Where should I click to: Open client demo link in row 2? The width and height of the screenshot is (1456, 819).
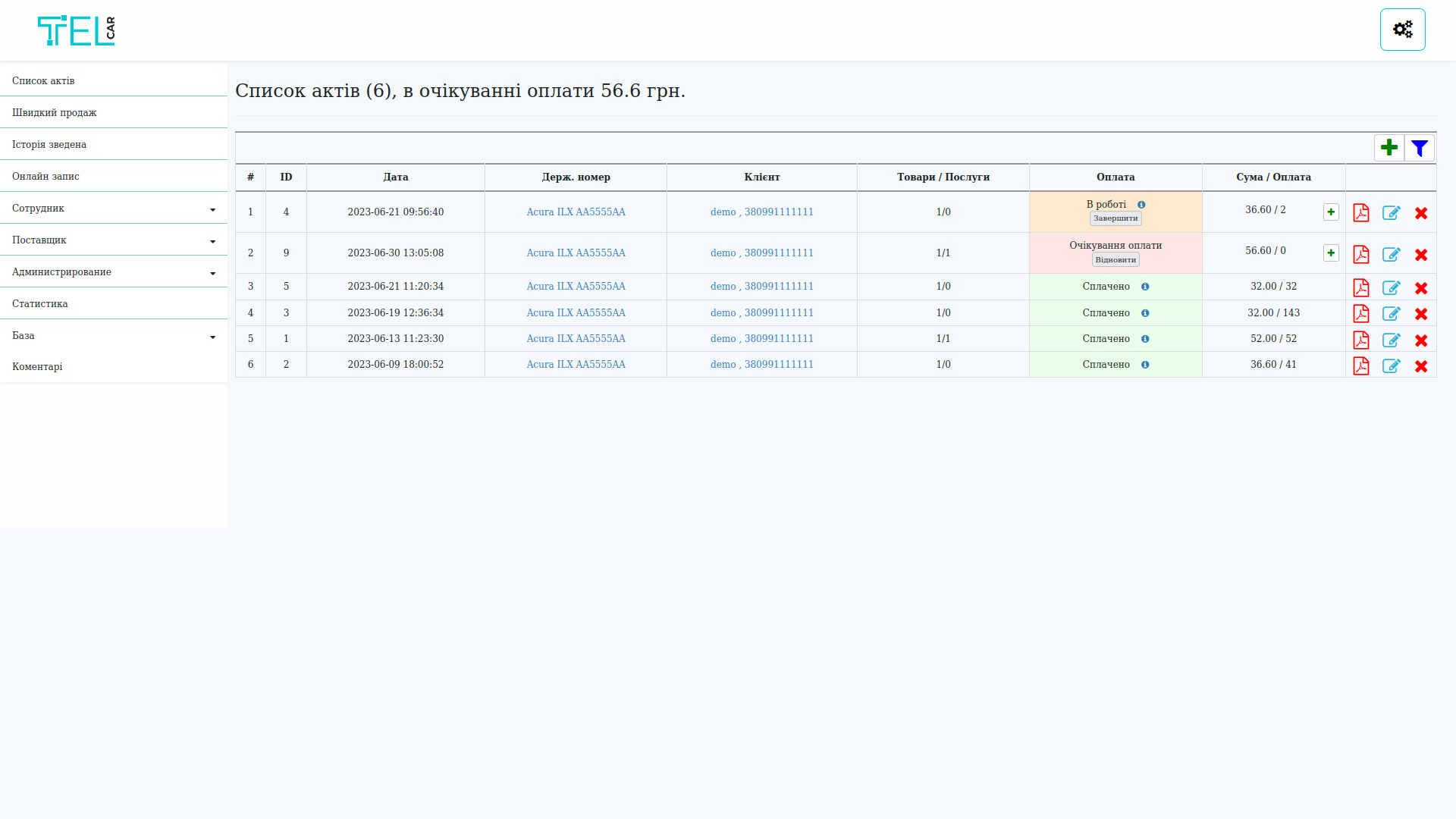(761, 253)
